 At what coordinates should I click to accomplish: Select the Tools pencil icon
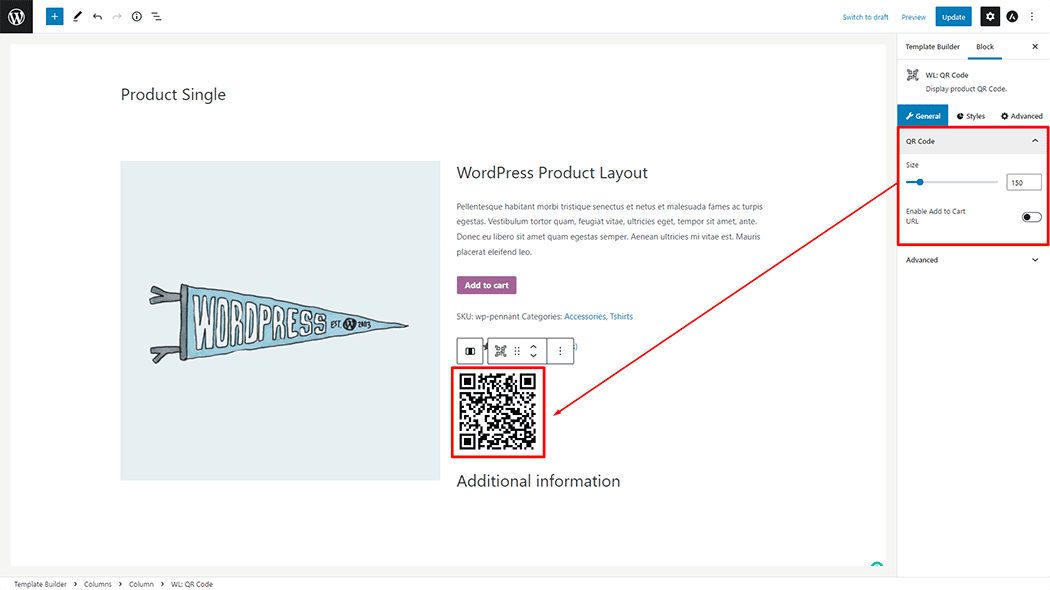(77, 17)
